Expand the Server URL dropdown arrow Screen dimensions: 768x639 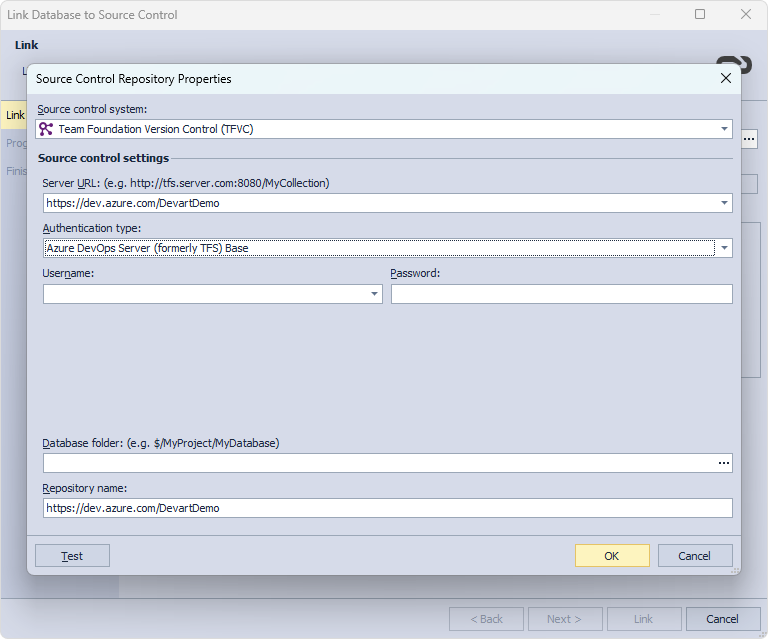724,203
